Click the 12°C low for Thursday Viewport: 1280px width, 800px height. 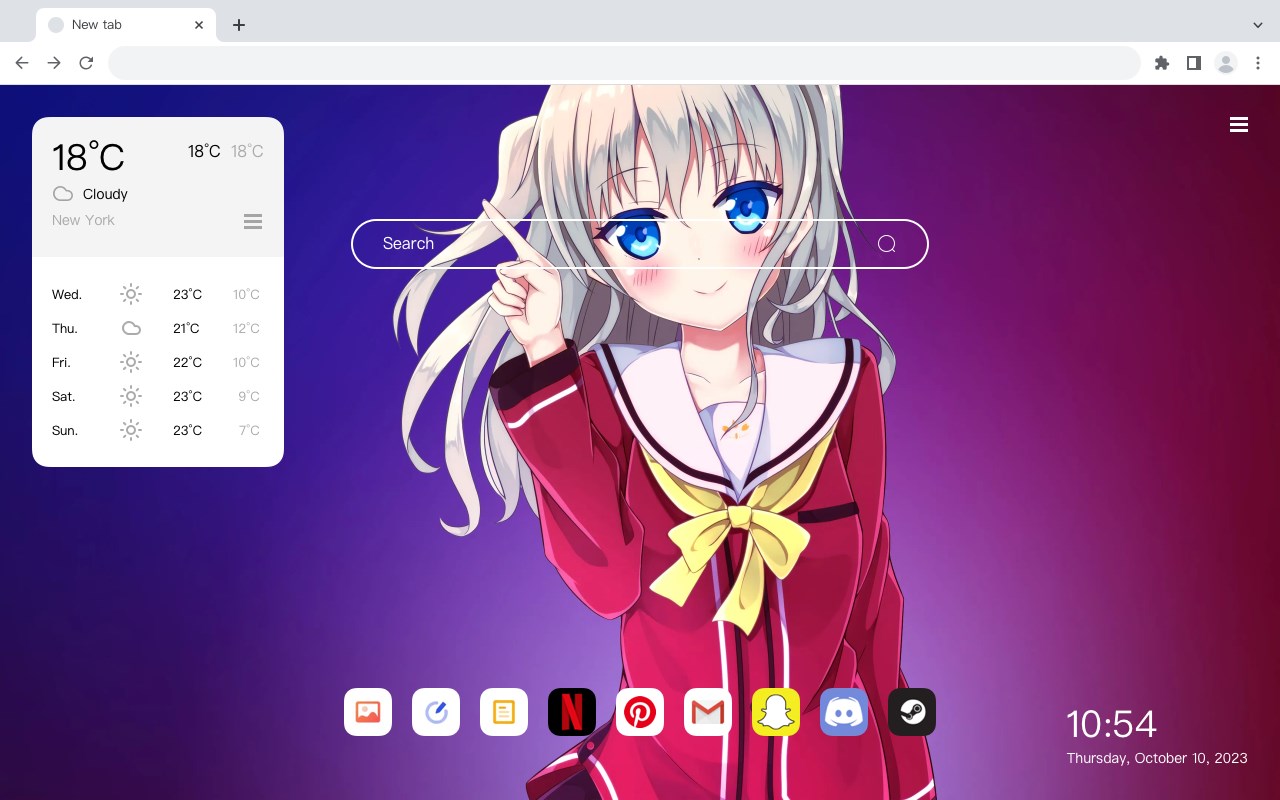click(246, 329)
